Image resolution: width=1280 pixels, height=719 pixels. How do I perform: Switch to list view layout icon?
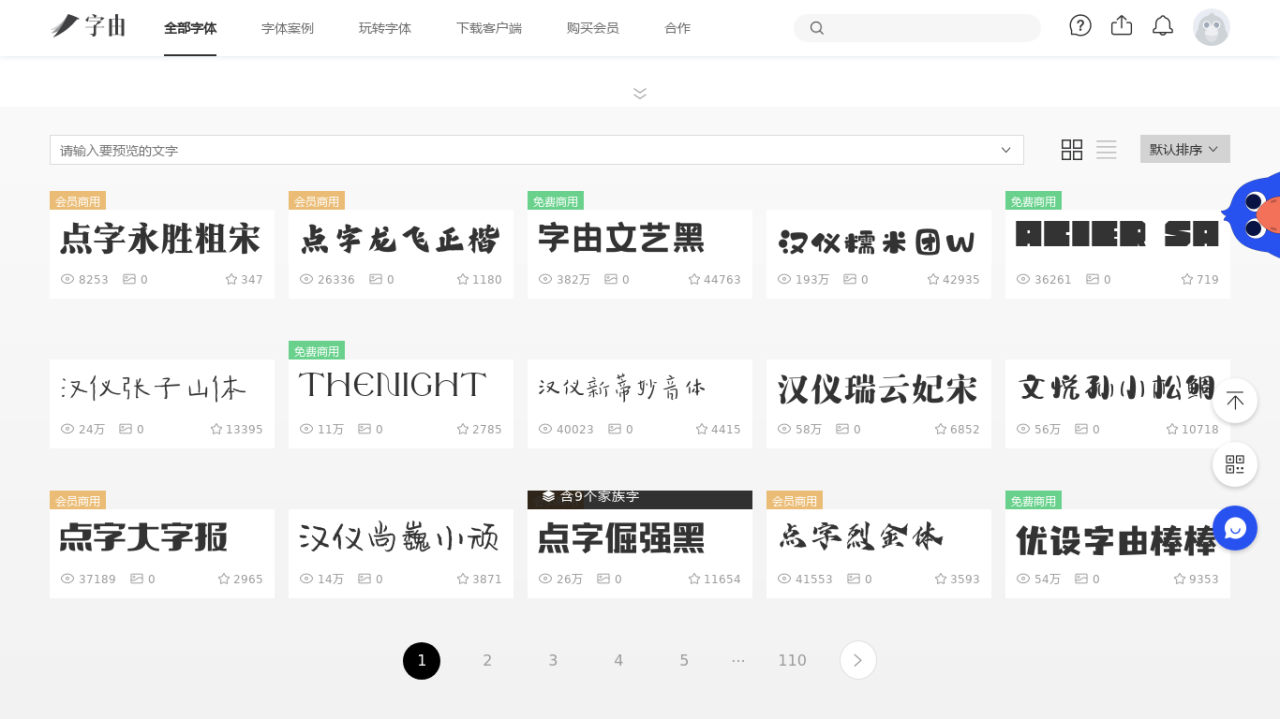tap(1106, 149)
